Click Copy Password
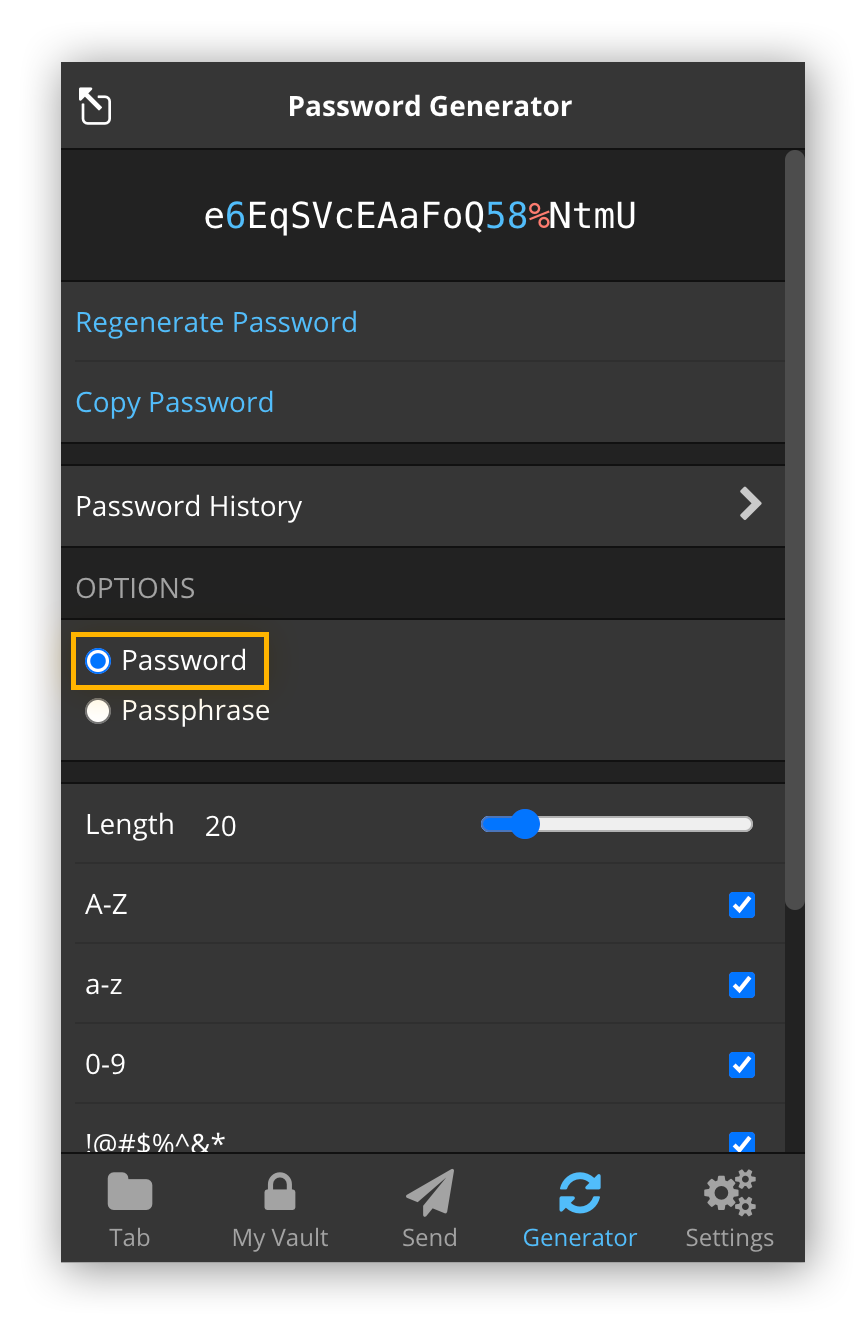Screen dimensions: 867x1328 coord(174,402)
